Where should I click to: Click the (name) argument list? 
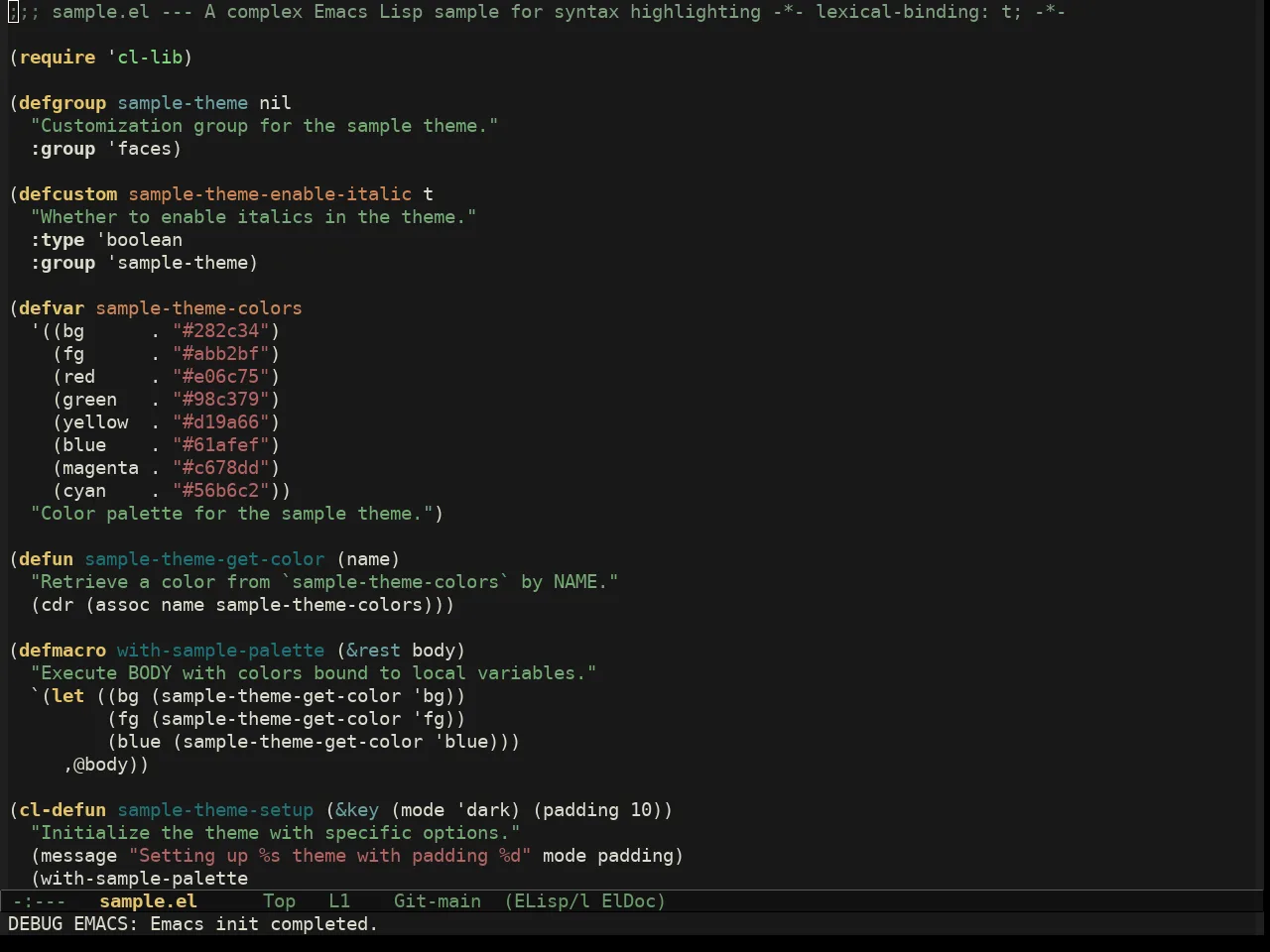coord(368,558)
